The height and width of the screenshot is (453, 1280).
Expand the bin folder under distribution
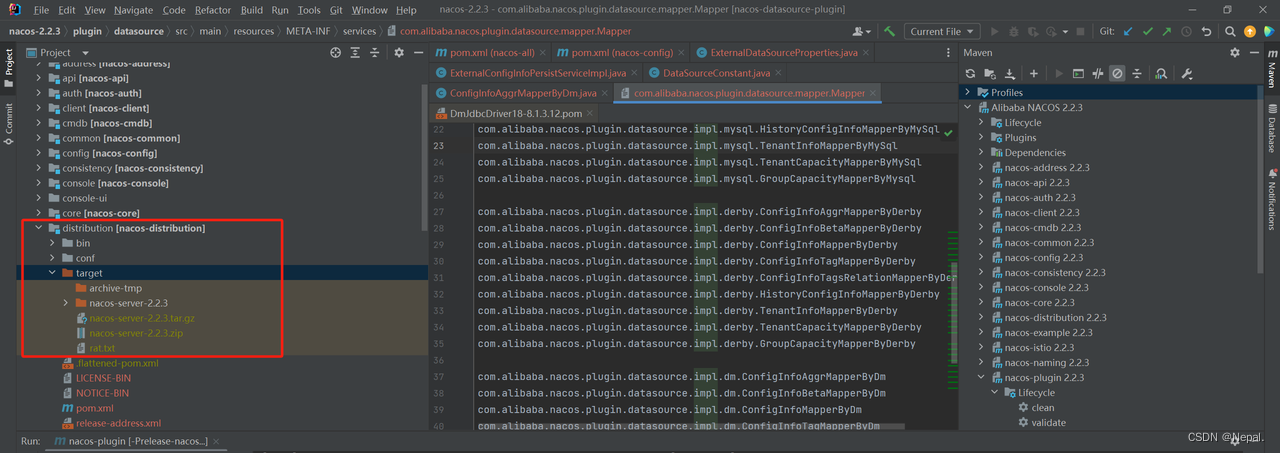tap(53, 243)
